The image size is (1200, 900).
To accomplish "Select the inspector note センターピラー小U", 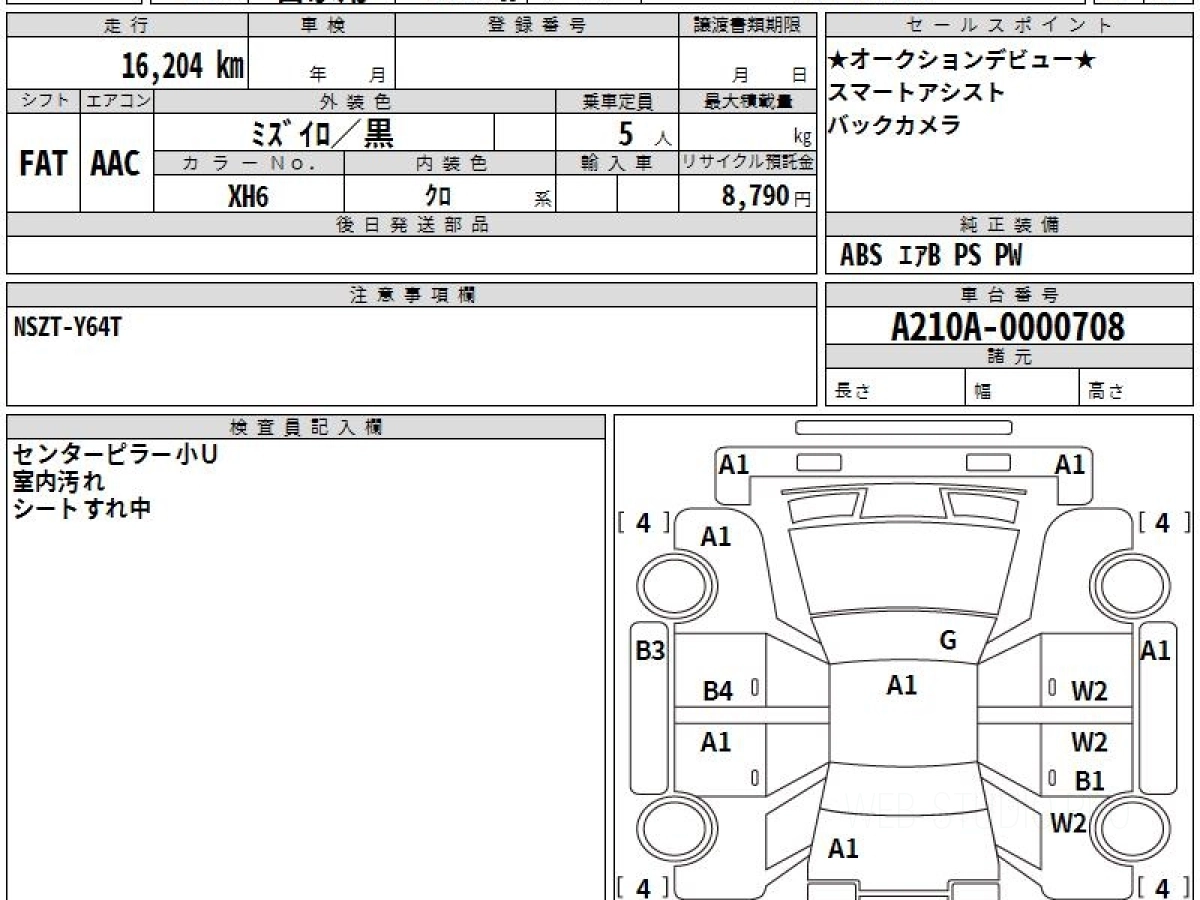I will click(115, 454).
